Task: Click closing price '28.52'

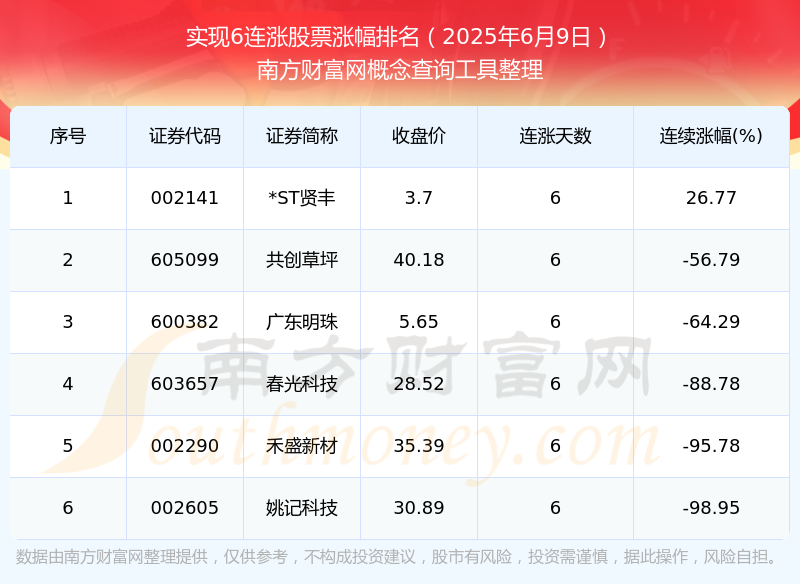Action: tap(418, 384)
